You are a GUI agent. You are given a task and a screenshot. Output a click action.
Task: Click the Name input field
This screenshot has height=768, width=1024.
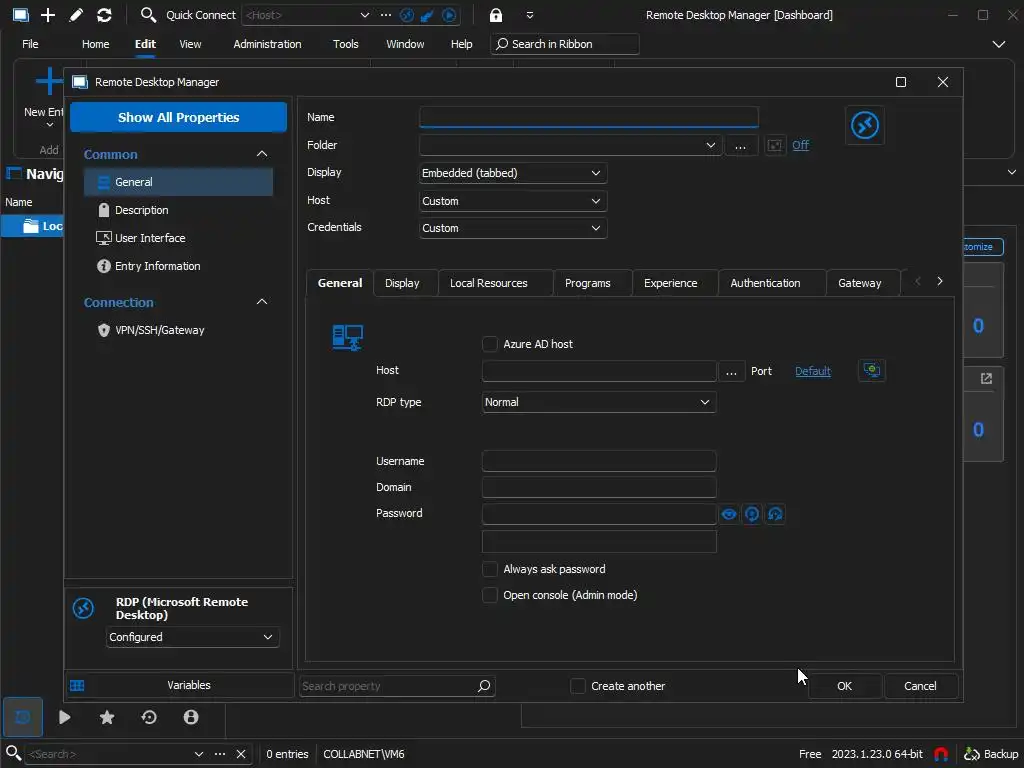588,117
